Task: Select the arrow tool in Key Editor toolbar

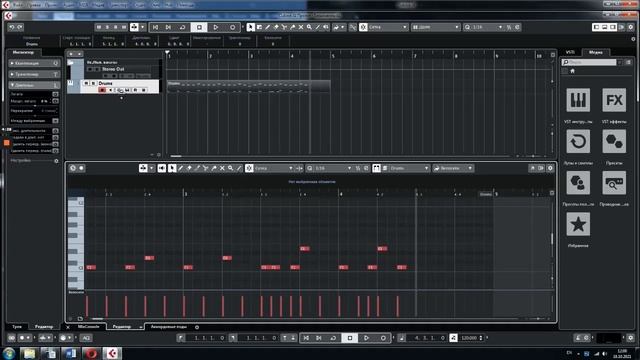Action: tap(172, 168)
